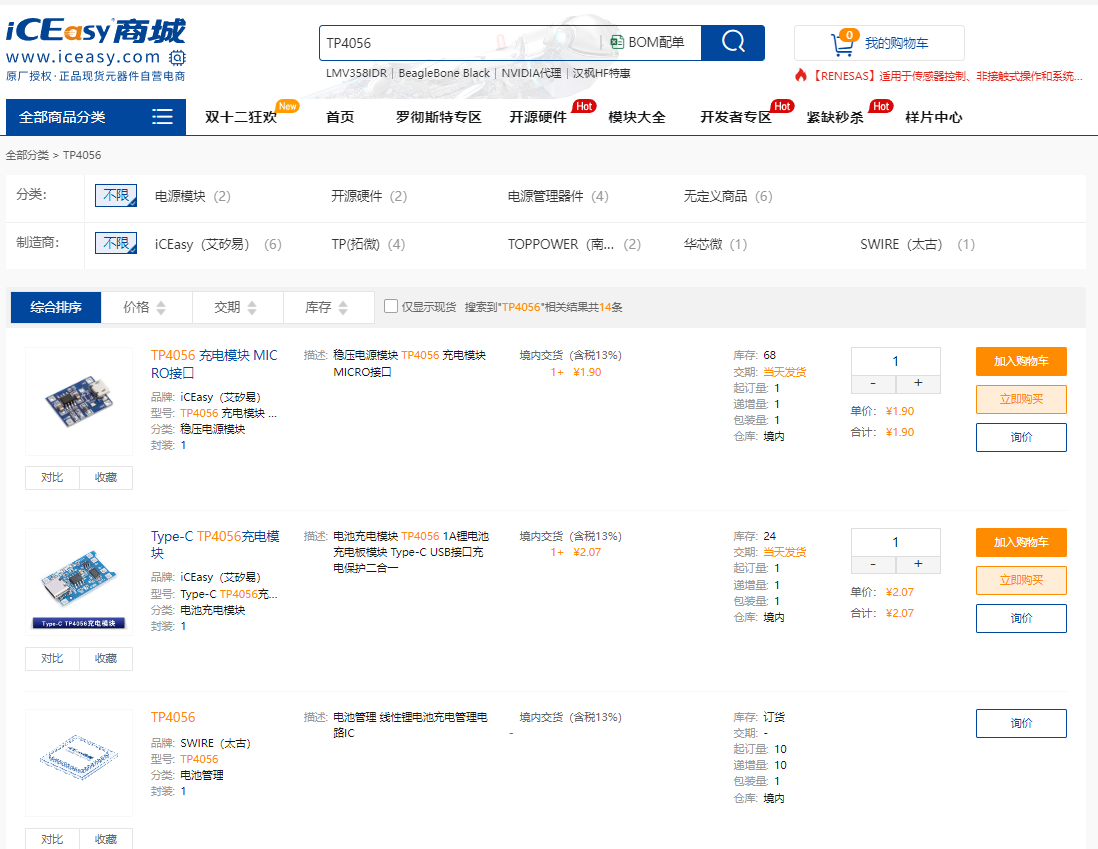This screenshot has width=1098, height=849.
Task: Open 紧缺秒杀 flash sale tab
Action: (x=835, y=117)
